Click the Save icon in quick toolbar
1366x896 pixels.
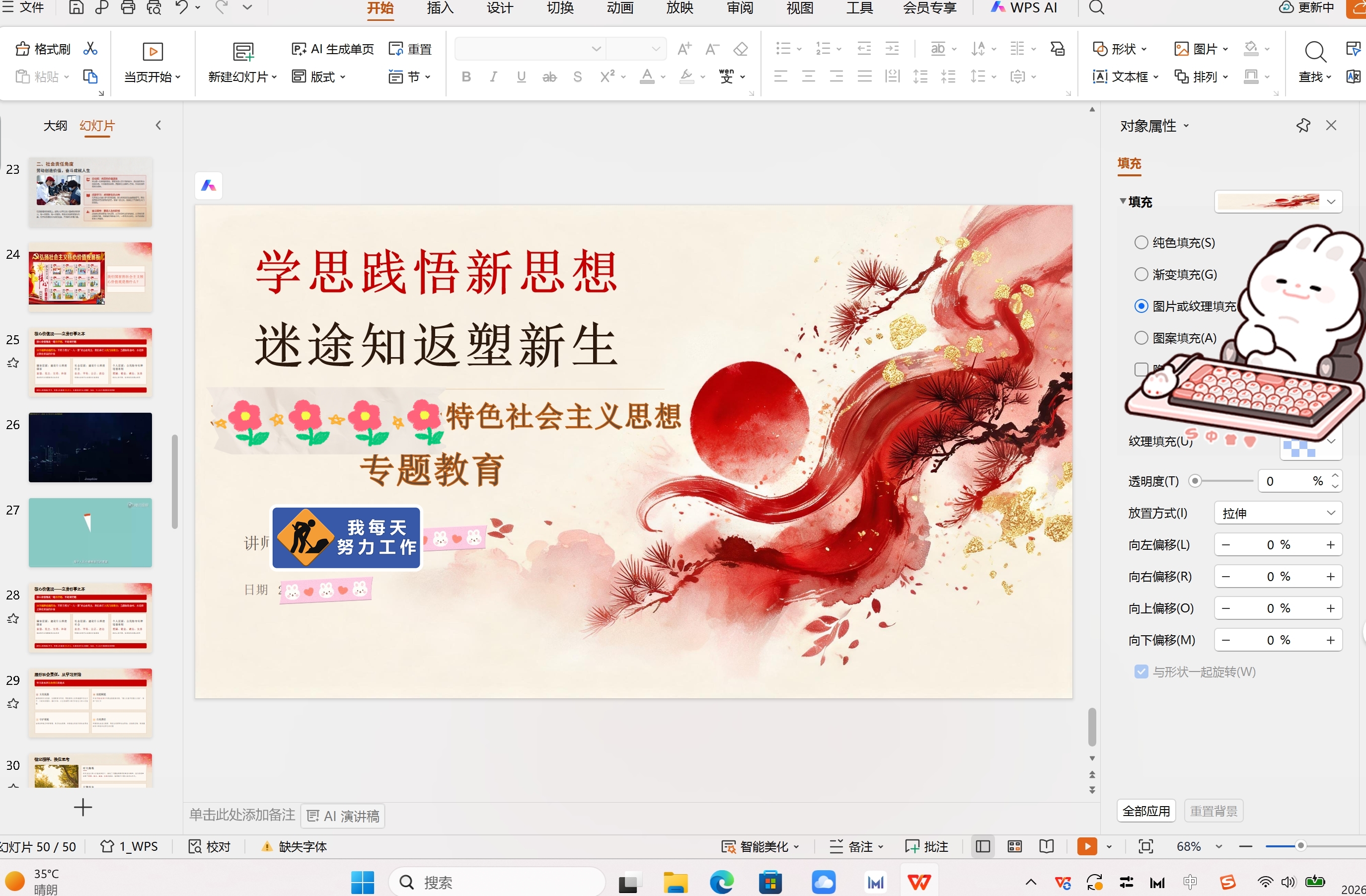pyautogui.click(x=76, y=7)
